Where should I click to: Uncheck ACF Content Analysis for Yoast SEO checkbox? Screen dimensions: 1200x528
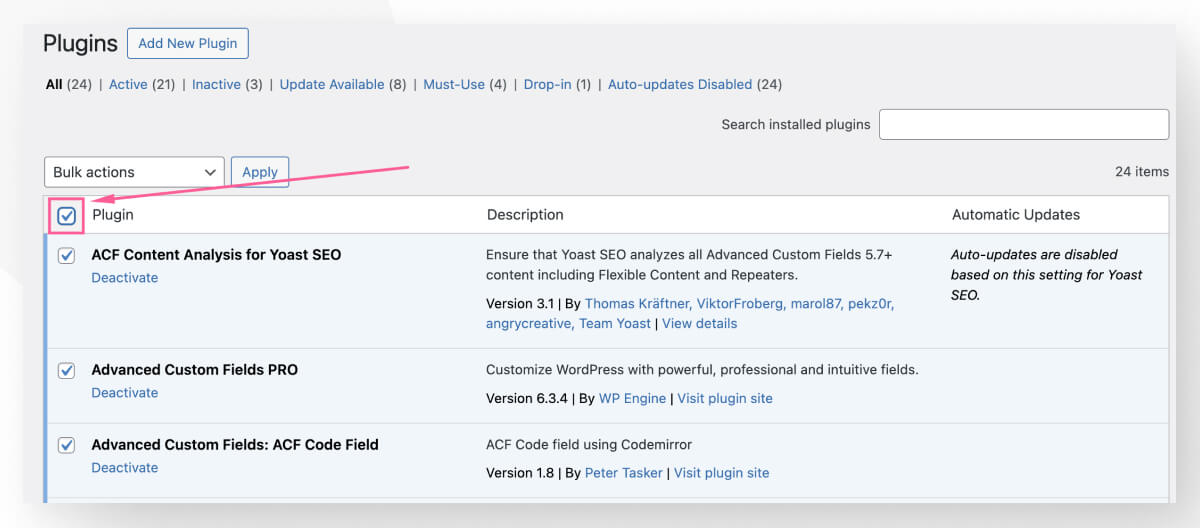[x=67, y=256]
